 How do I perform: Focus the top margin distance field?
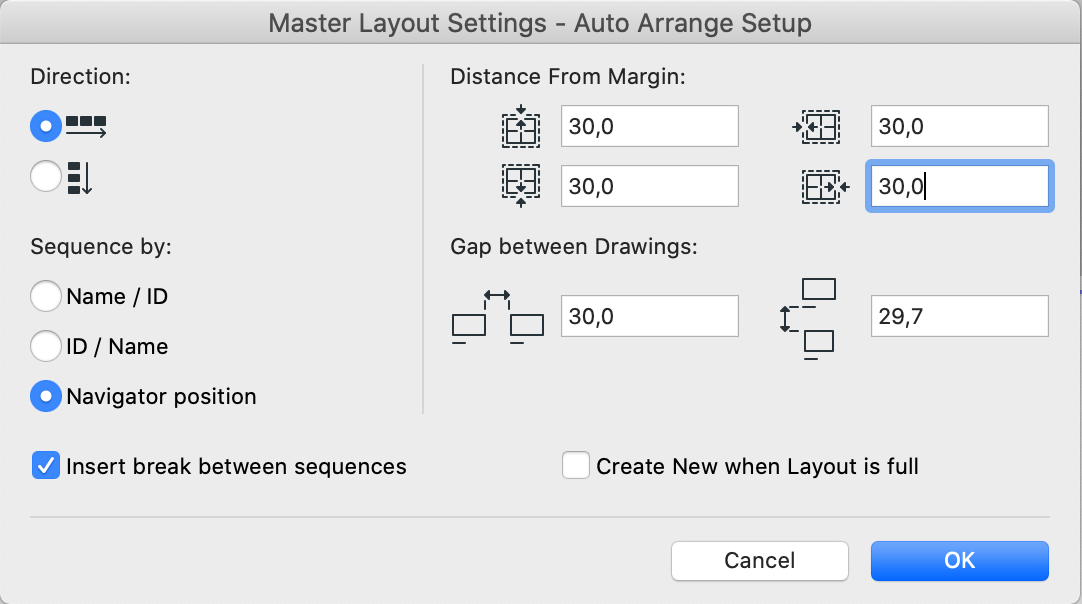(650, 126)
